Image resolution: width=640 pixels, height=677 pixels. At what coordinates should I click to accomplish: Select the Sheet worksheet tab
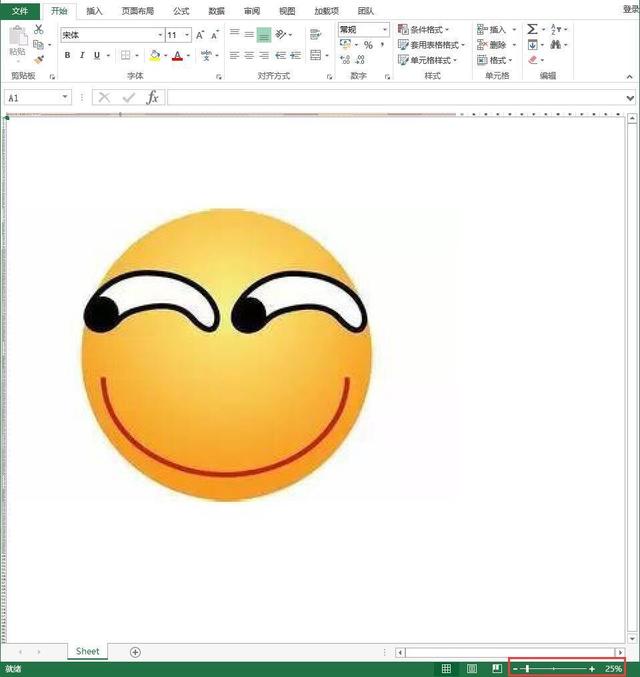click(87, 651)
